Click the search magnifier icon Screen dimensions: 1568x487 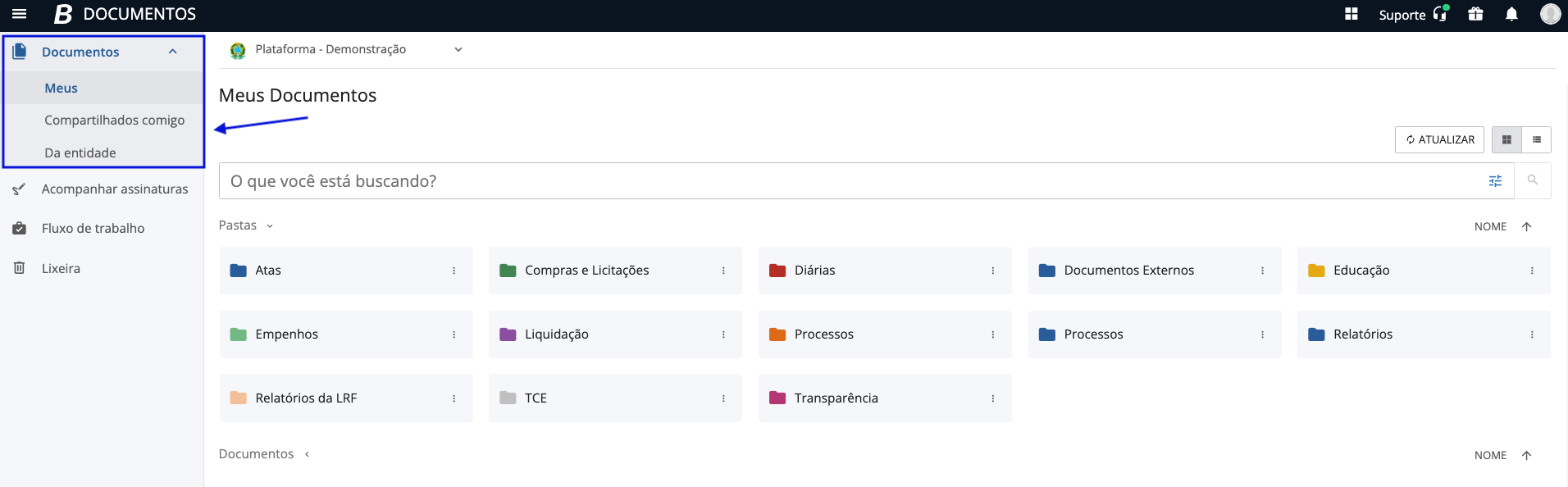point(1532,180)
